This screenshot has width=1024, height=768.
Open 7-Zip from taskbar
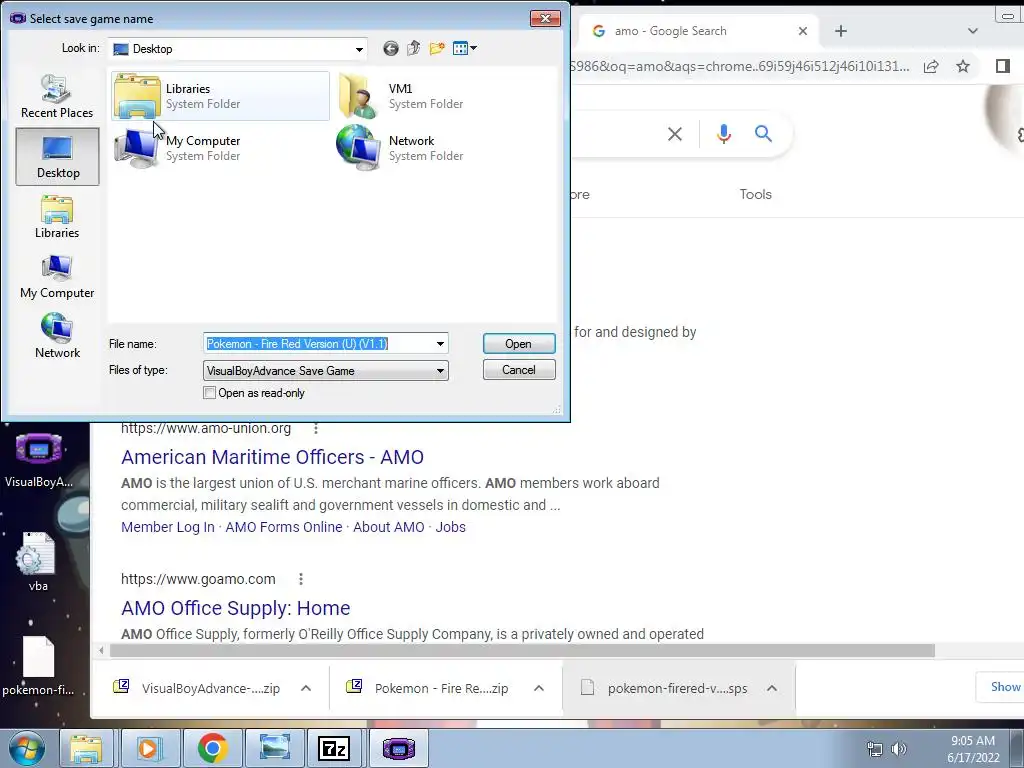[334, 749]
